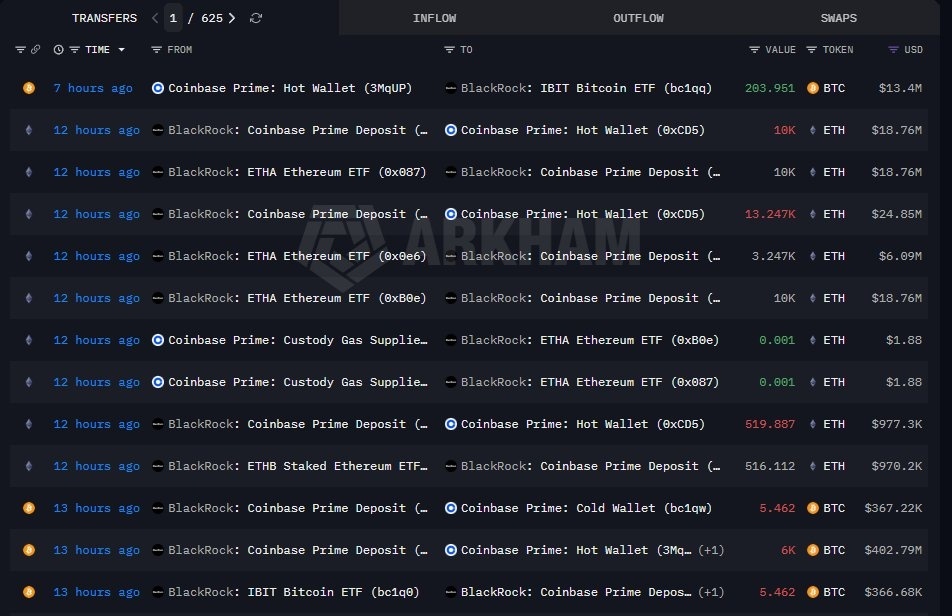This screenshot has height=616, width=952.
Task: Click the 6K BTC value cell
Action: [x=787, y=550]
